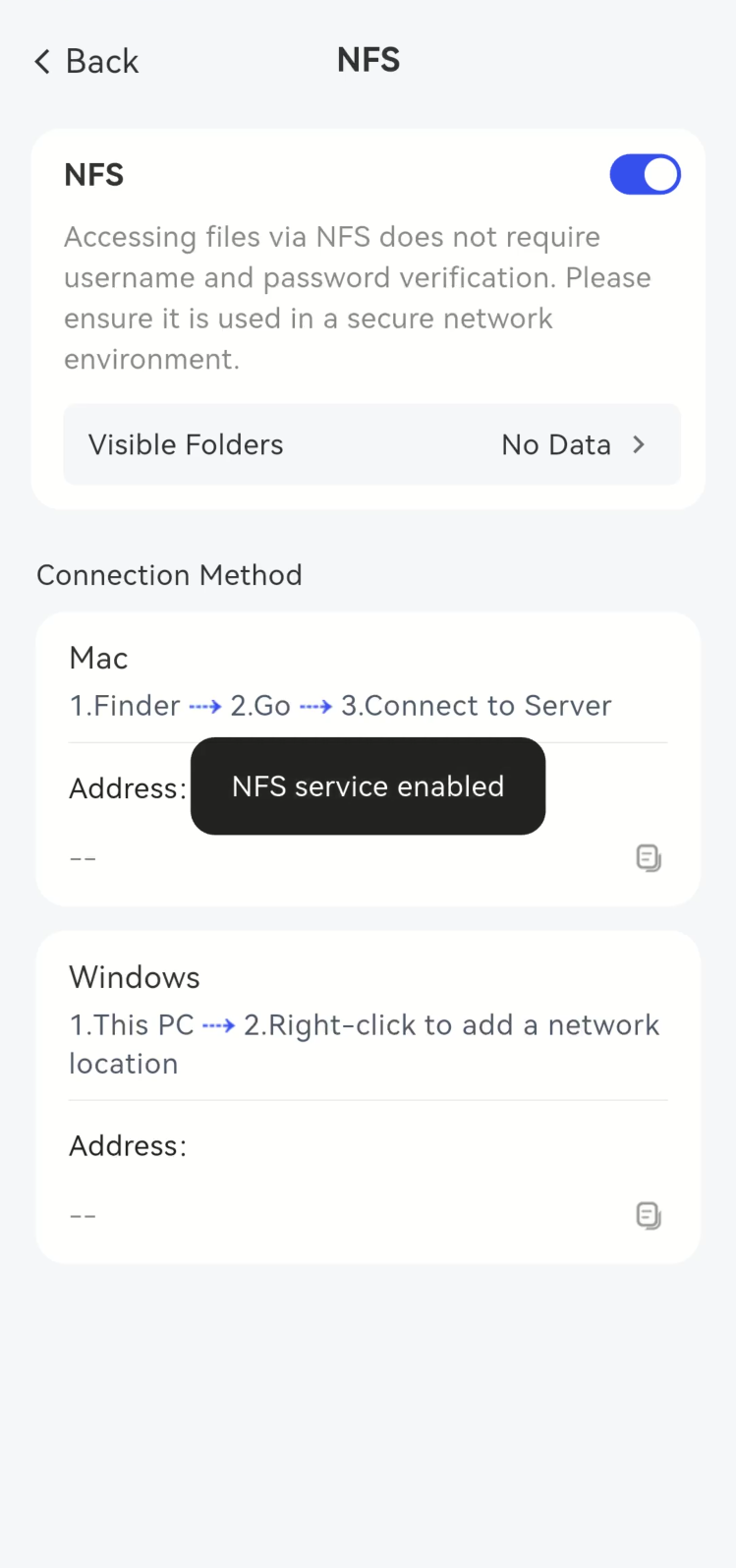Go back using the Back label
Viewport: 736px width, 1568px height.
(102, 62)
